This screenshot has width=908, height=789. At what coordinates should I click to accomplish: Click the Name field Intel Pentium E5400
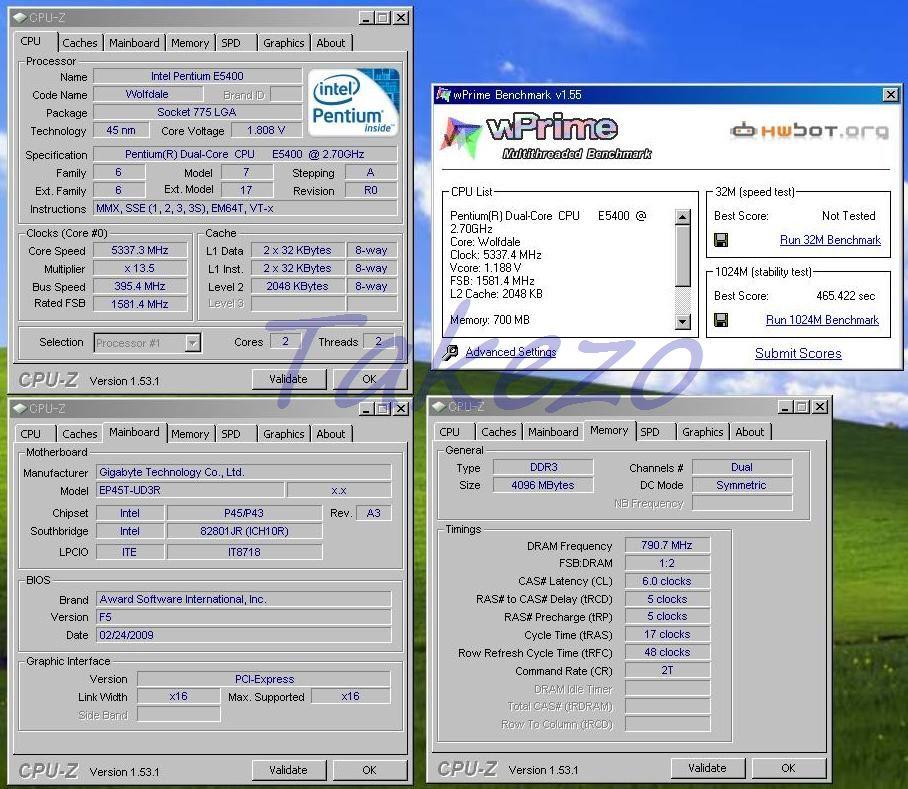(197, 76)
